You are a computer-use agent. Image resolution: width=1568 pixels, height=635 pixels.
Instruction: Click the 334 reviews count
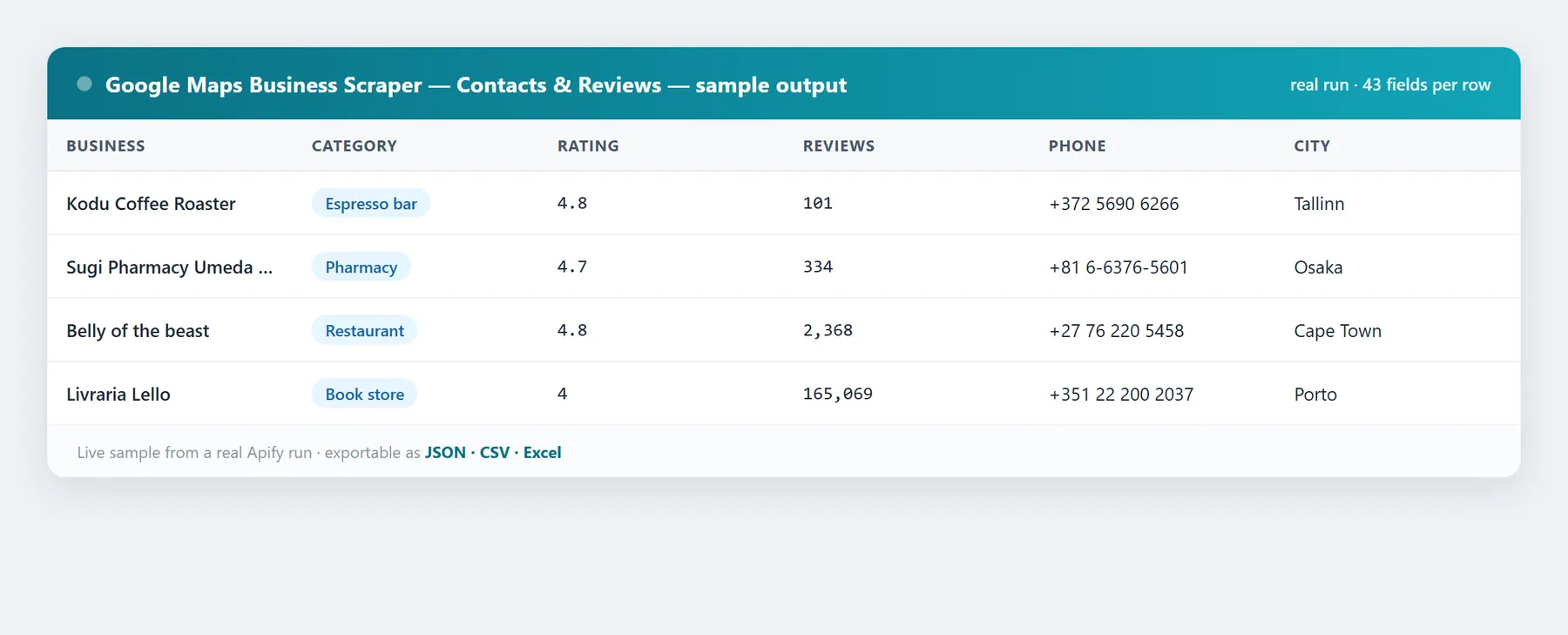(x=818, y=267)
